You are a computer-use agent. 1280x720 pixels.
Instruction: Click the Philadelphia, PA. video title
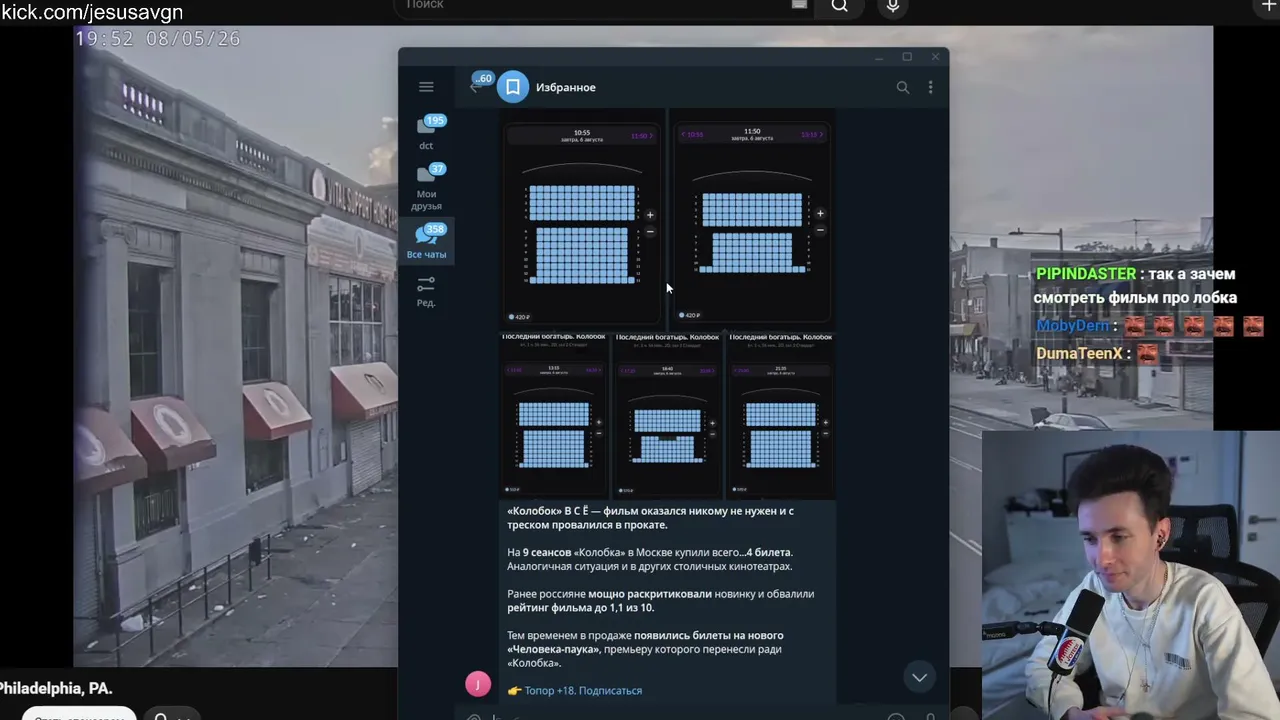click(x=56, y=688)
